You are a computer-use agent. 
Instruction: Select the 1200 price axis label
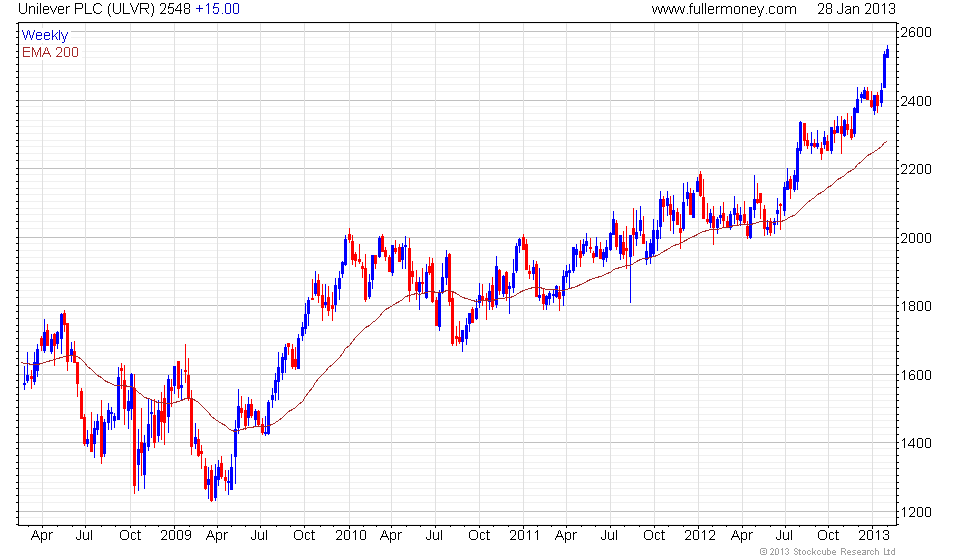pos(916,512)
